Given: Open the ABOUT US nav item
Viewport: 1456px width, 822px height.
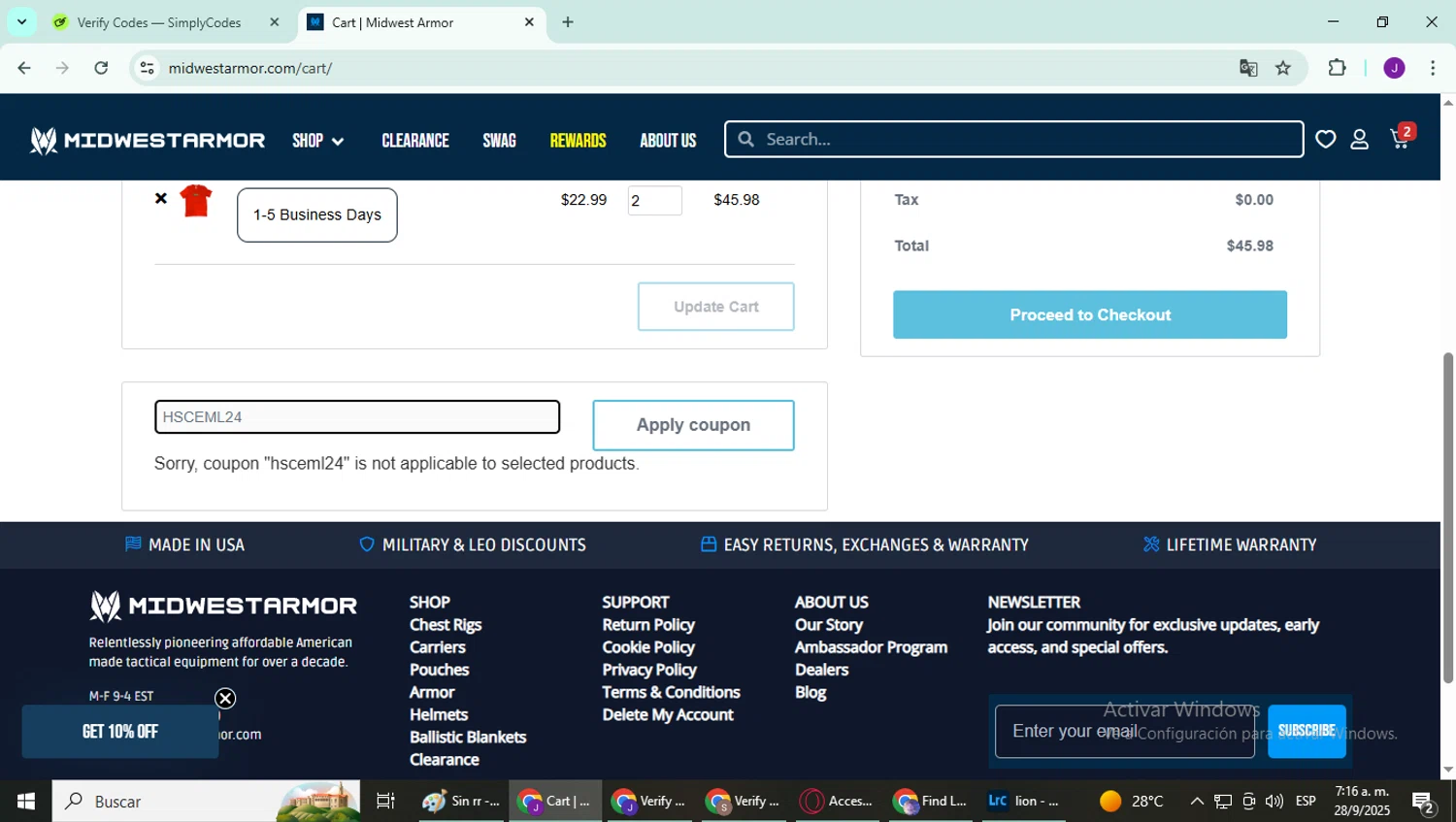Looking at the screenshot, I should click(x=668, y=141).
